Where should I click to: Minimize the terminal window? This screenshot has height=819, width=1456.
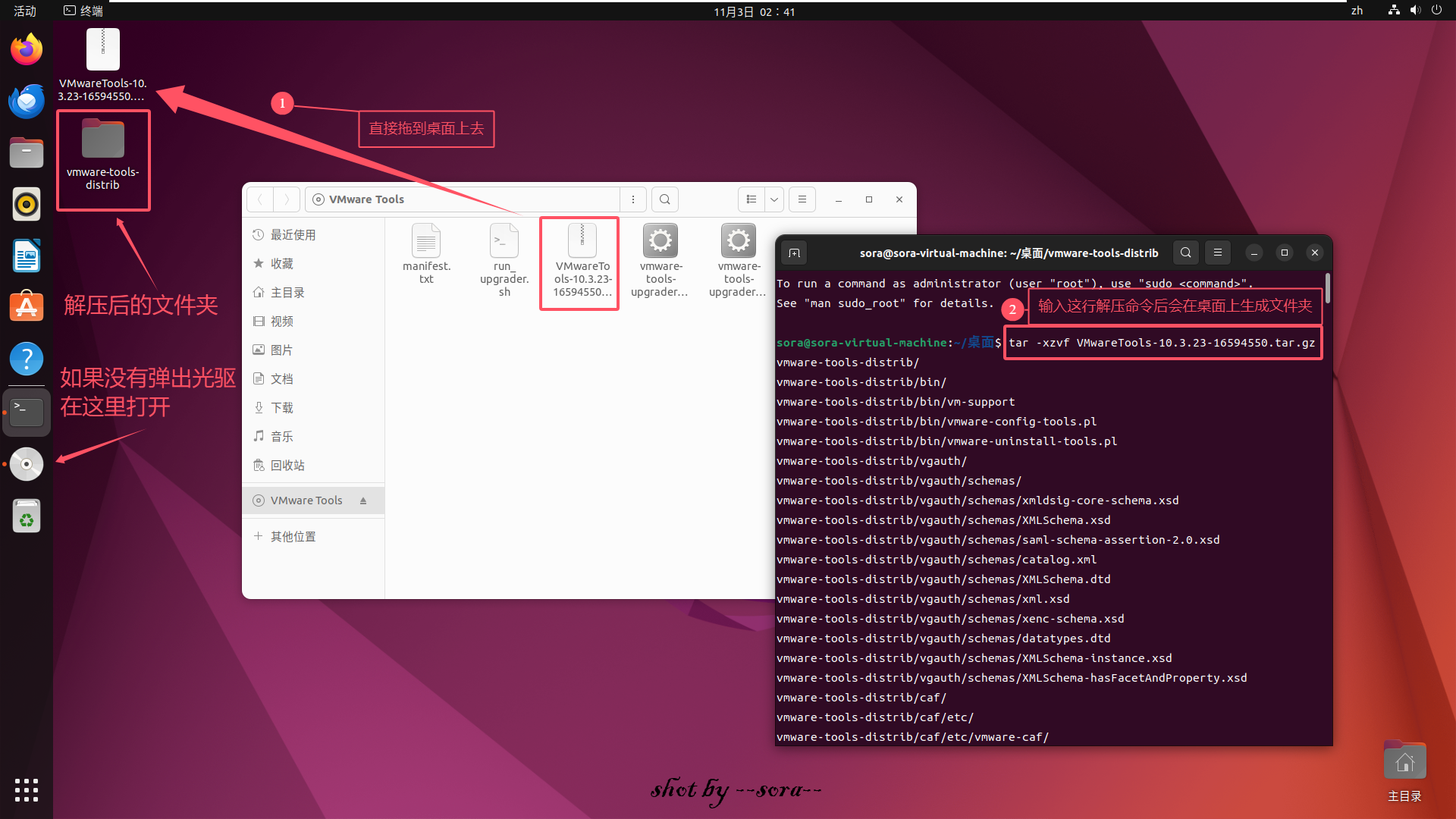[1254, 253]
